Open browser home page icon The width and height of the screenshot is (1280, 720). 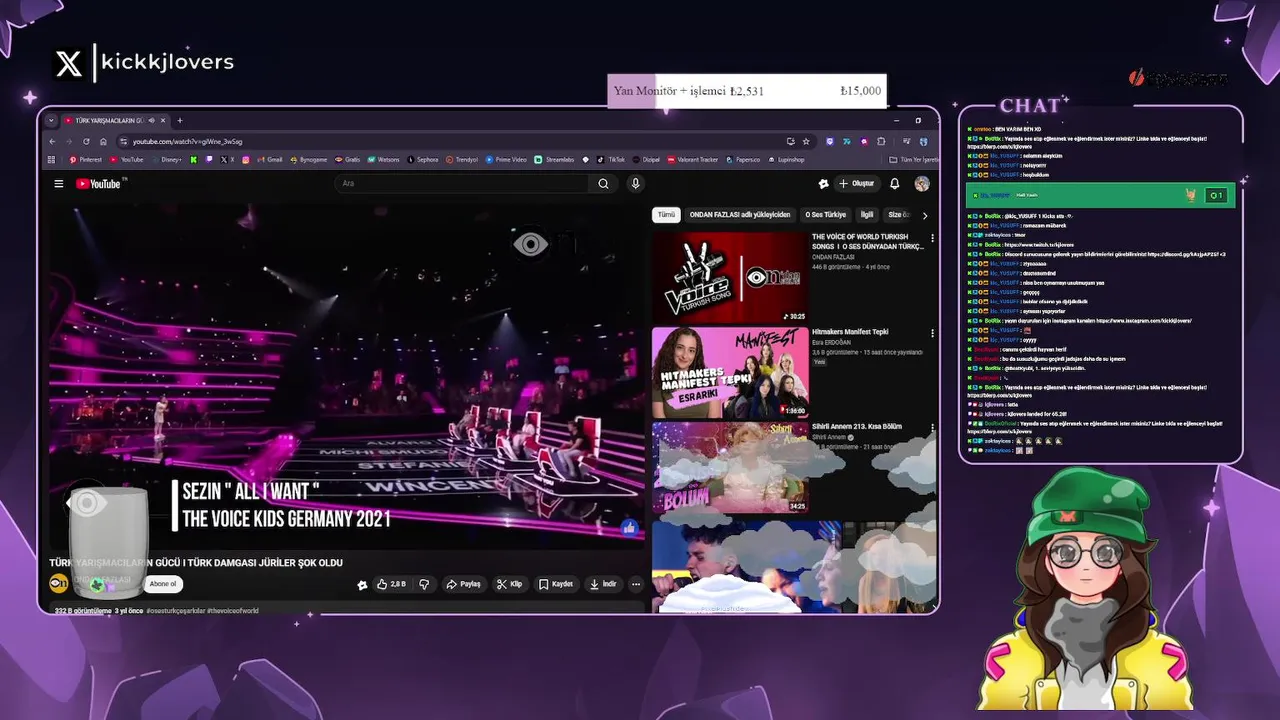click(103, 141)
